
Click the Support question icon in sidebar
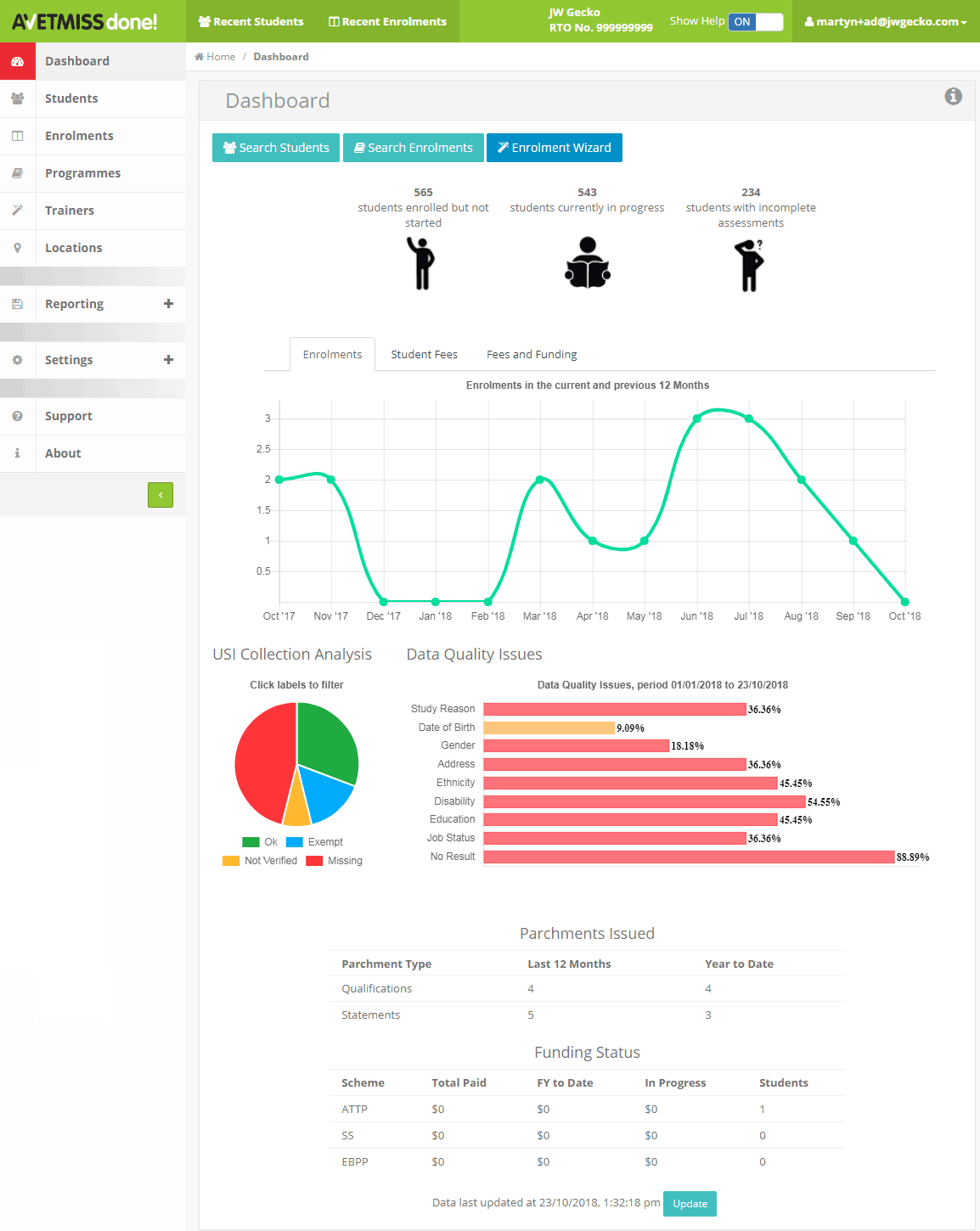tap(17, 416)
